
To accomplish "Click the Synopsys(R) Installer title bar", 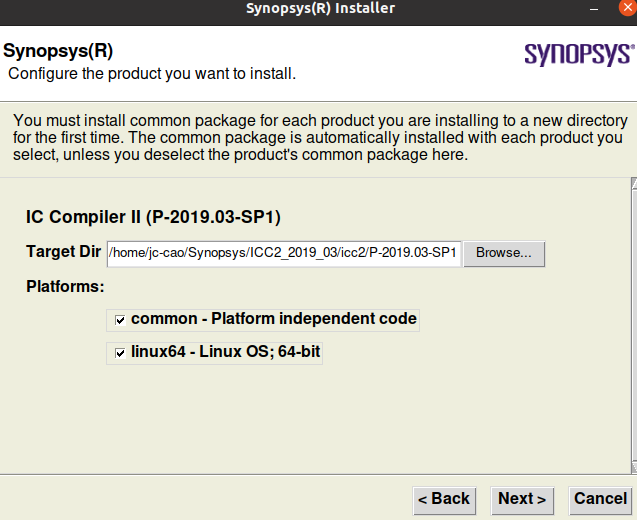I will point(320,9).
